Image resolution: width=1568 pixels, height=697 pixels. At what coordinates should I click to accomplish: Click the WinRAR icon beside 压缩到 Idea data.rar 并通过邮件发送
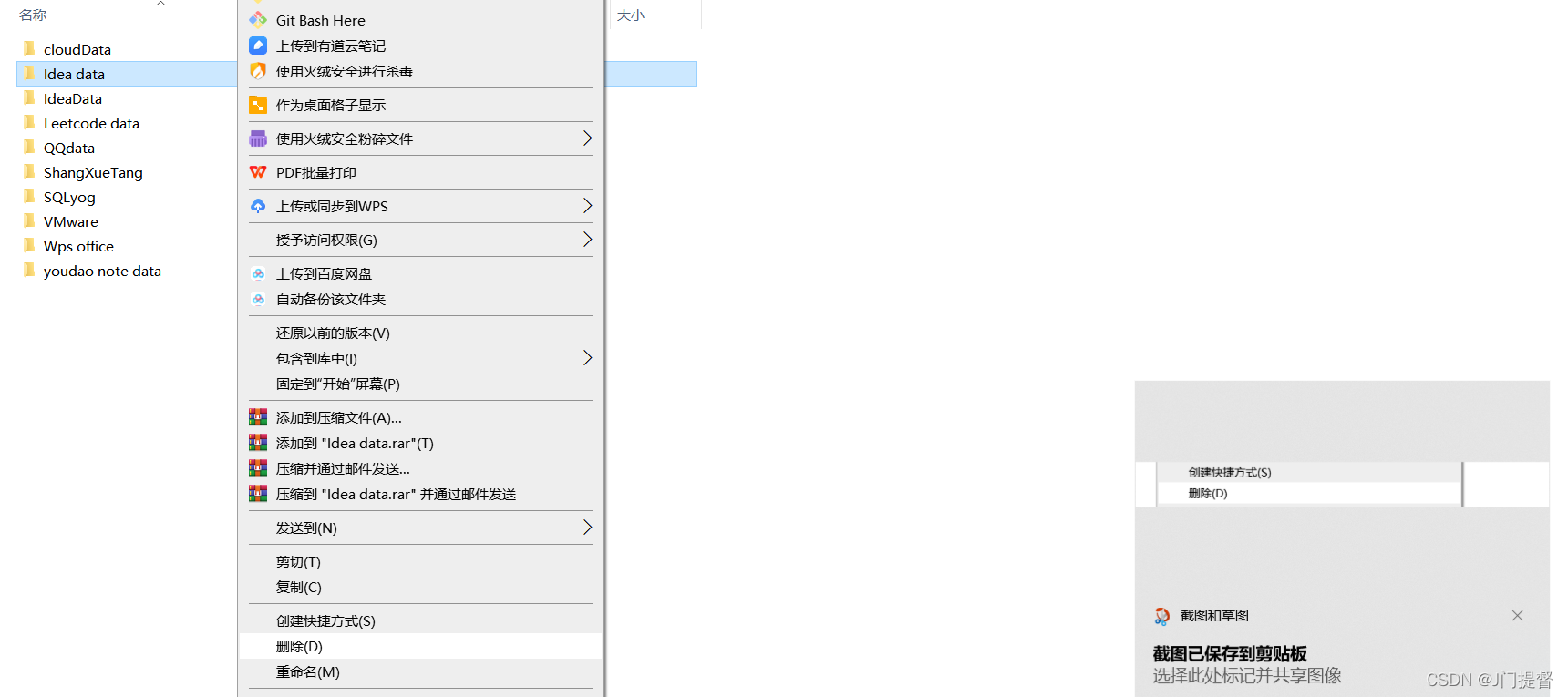point(258,494)
